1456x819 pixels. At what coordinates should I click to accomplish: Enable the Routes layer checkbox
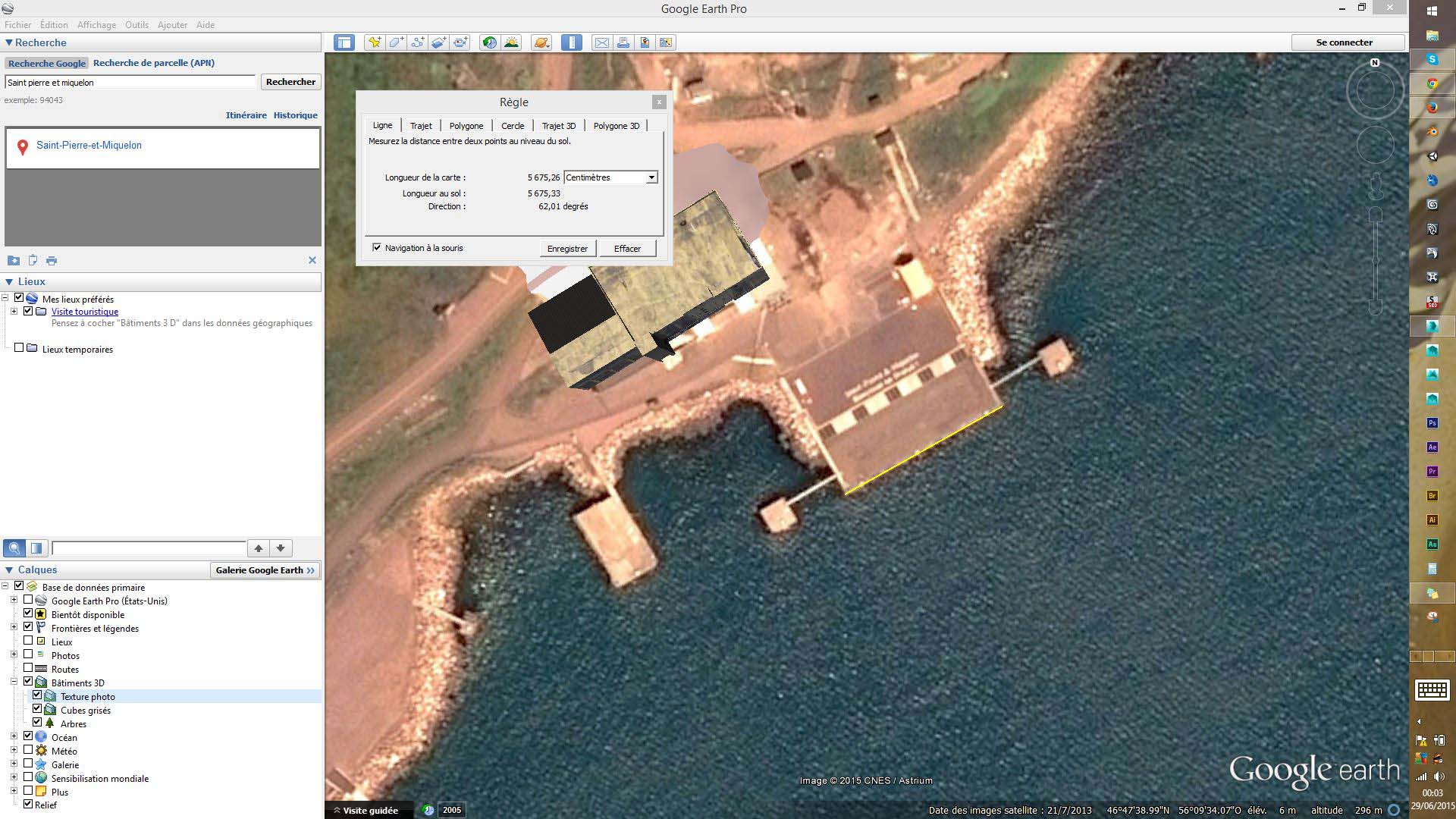coord(29,668)
